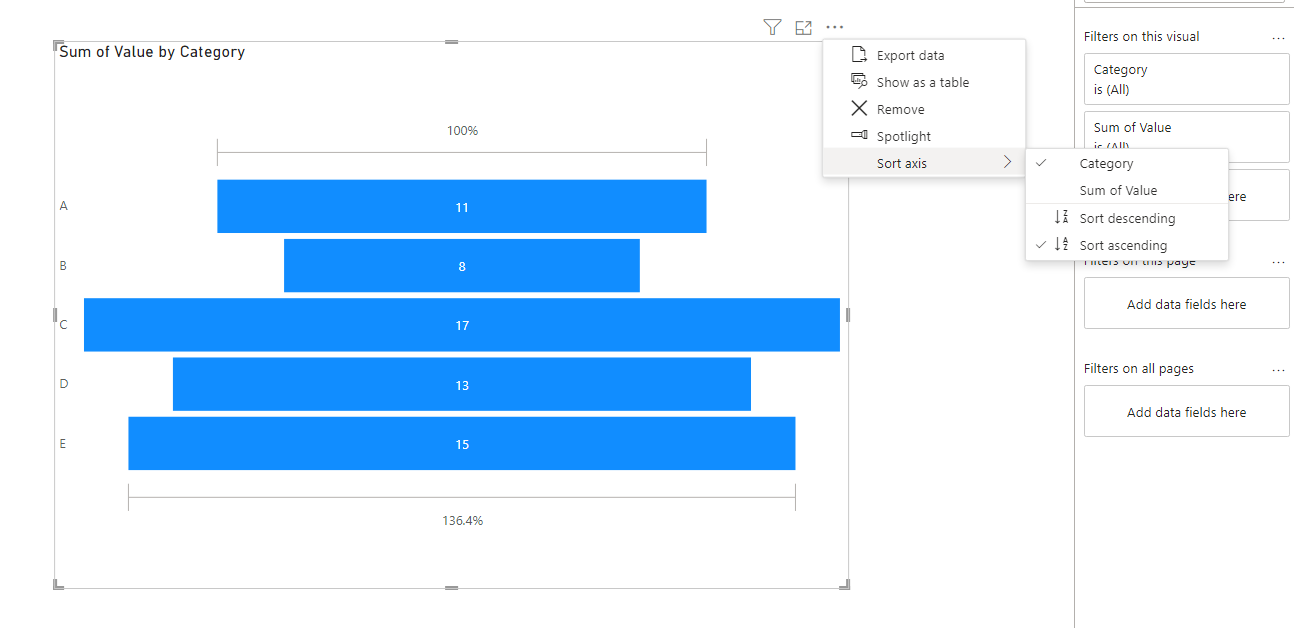
Task: Expand the Sort axis submenu
Action: pos(924,163)
